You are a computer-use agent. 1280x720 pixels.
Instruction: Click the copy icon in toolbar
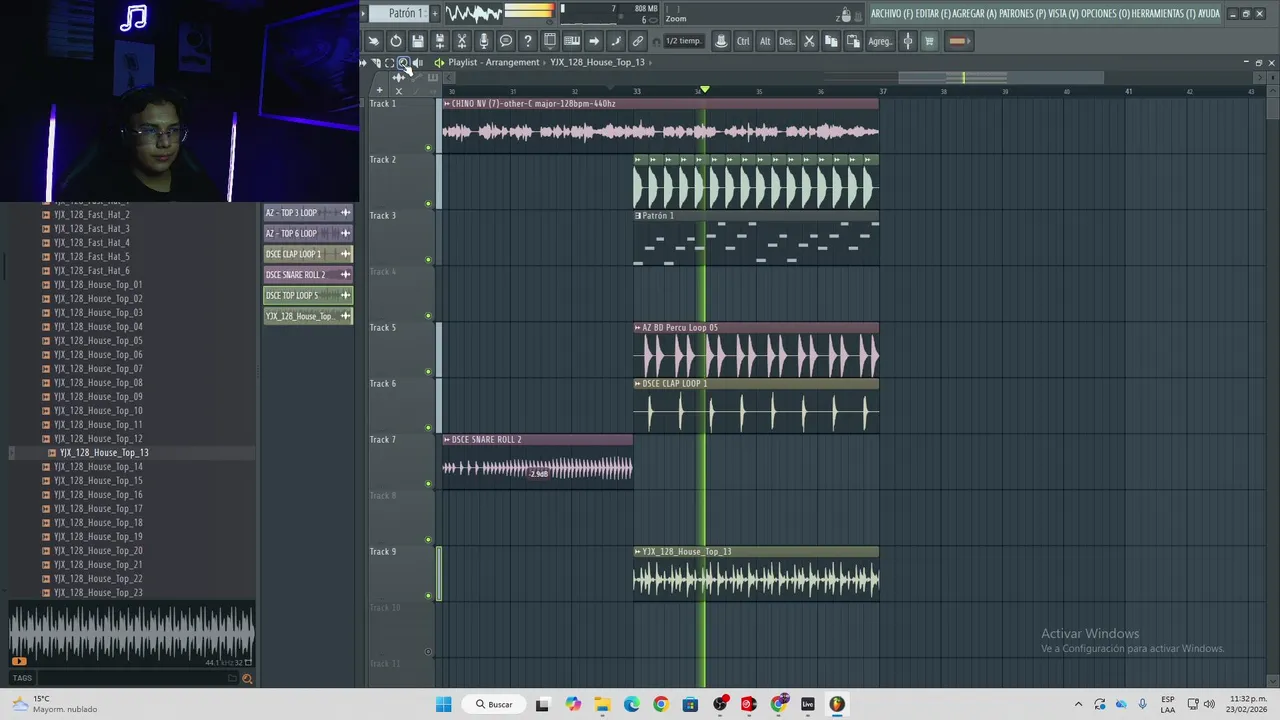(831, 41)
